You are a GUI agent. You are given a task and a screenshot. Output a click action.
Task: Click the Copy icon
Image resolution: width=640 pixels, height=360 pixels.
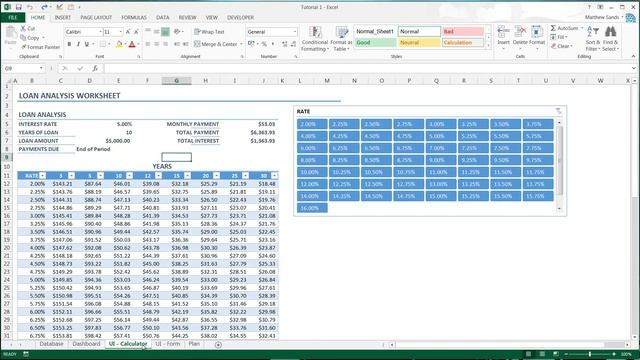pyautogui.click(x=23, y=38)
